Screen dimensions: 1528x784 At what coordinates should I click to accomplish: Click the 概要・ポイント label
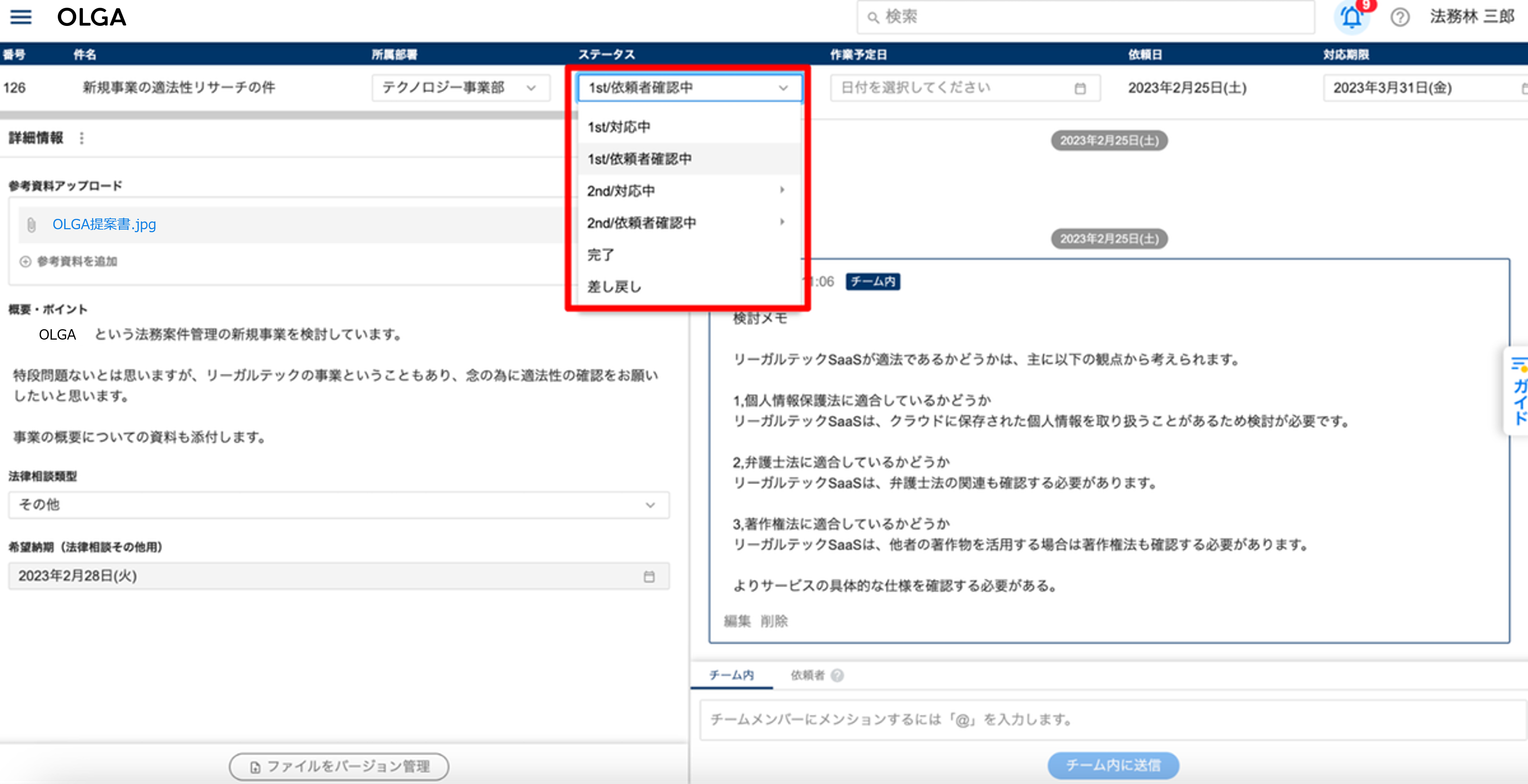tap(48, 310)
